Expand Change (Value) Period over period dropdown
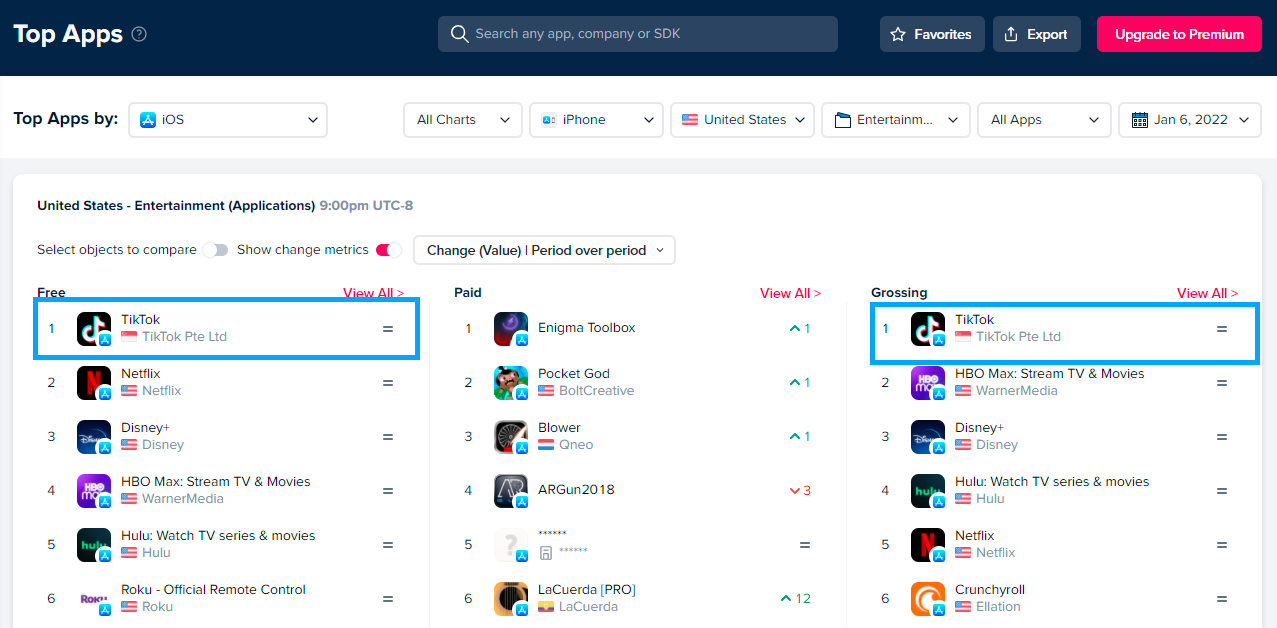1277x628 pixels. 544,250
